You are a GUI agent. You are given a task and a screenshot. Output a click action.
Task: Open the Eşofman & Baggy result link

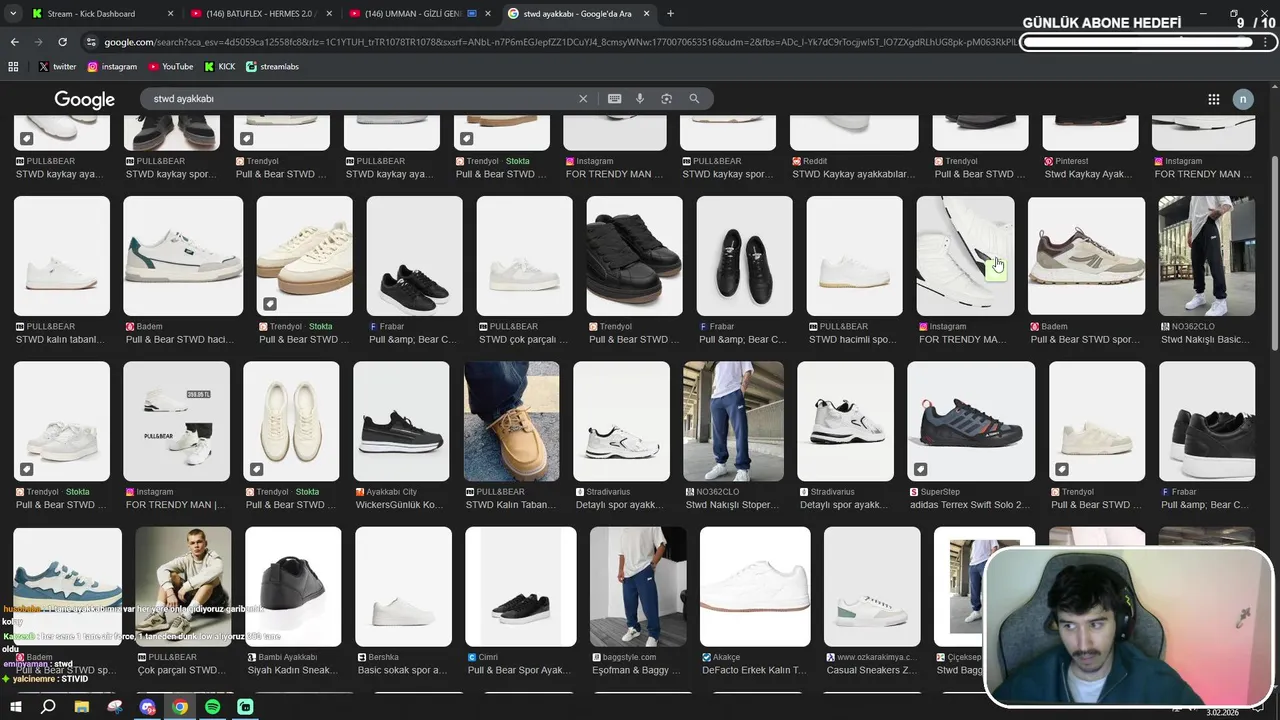pyautogui.click(x=636, y=670)
